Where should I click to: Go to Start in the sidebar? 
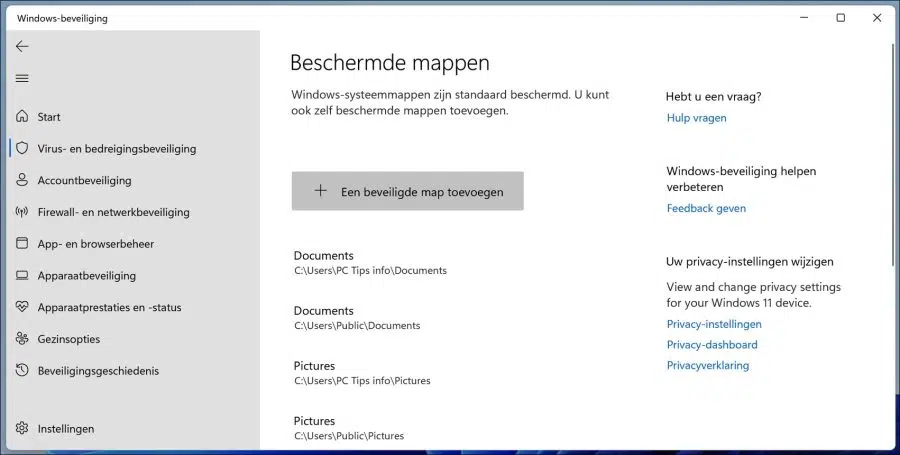(x=49, y=117)
